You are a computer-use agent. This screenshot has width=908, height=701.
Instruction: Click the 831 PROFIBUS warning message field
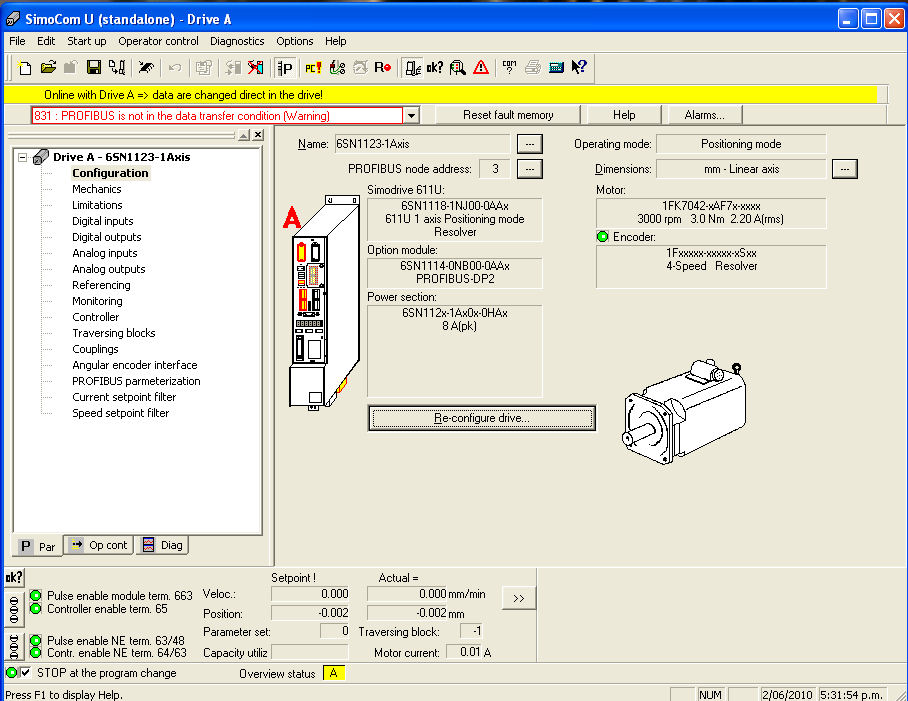tap(217, 116)
